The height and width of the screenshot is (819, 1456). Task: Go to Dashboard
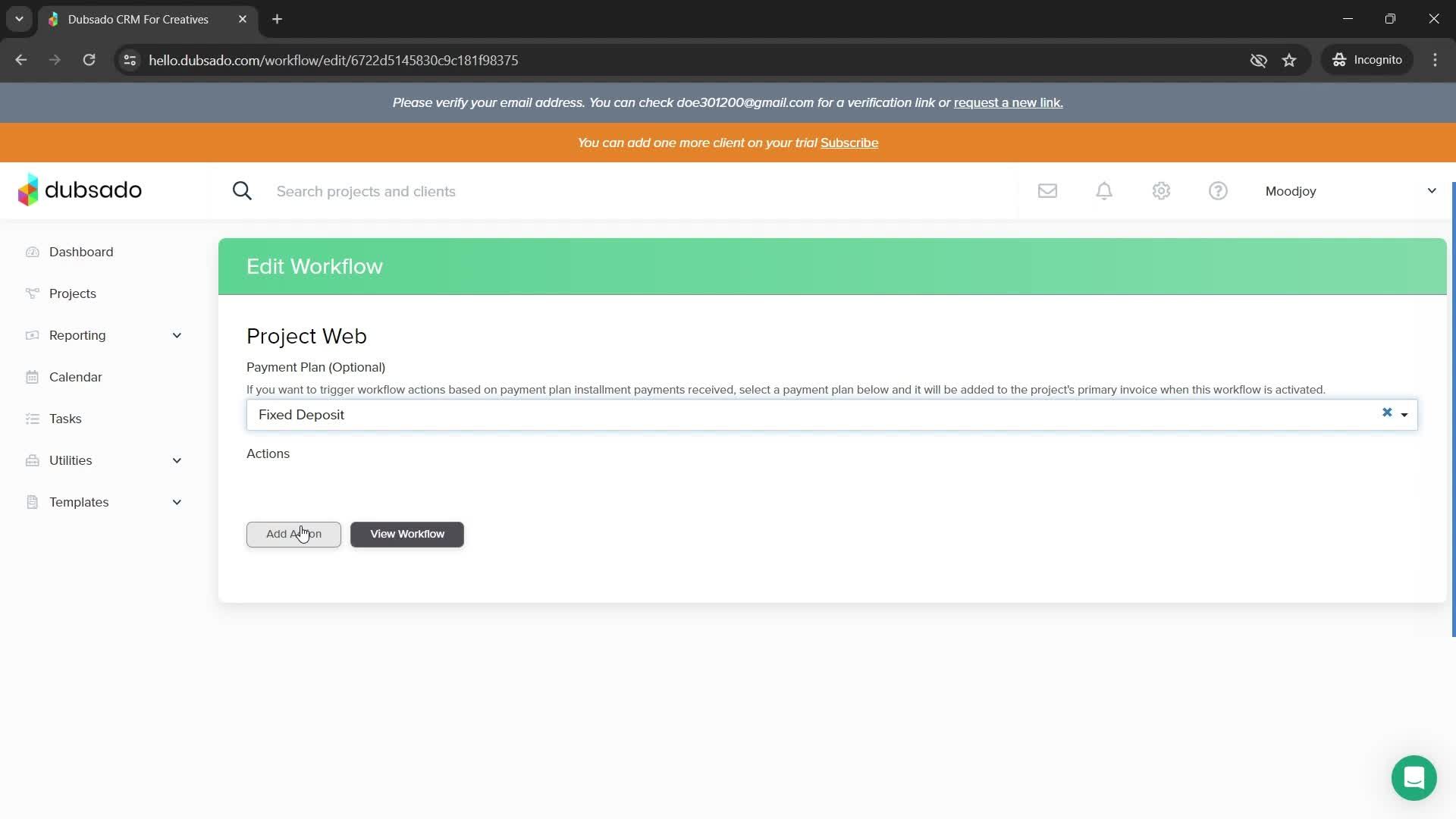(x=81, y=252)
